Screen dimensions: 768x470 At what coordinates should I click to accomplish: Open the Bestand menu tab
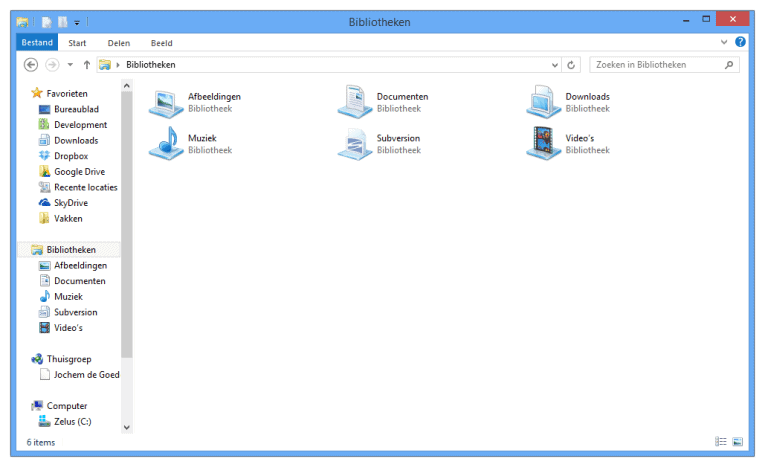37,43
